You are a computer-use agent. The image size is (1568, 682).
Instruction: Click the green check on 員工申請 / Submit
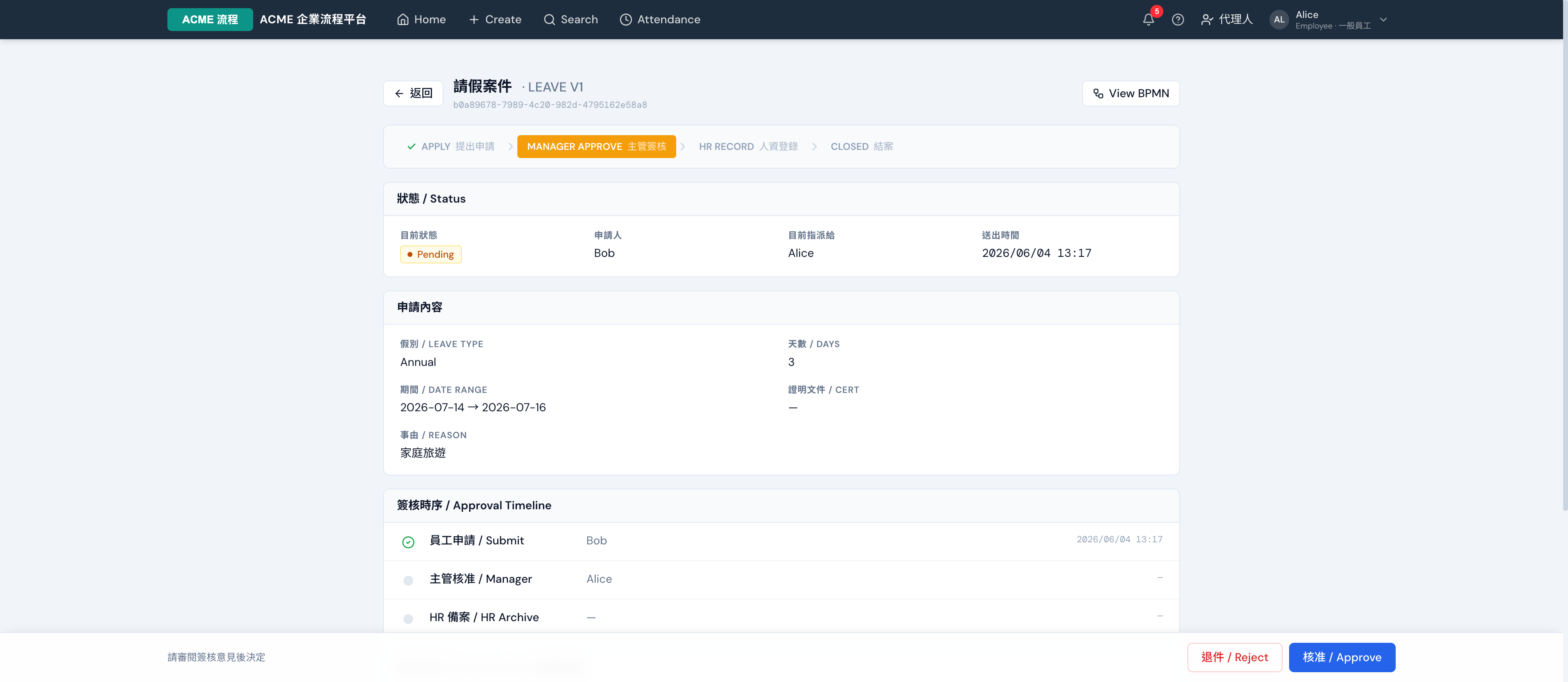pos(408,542)
